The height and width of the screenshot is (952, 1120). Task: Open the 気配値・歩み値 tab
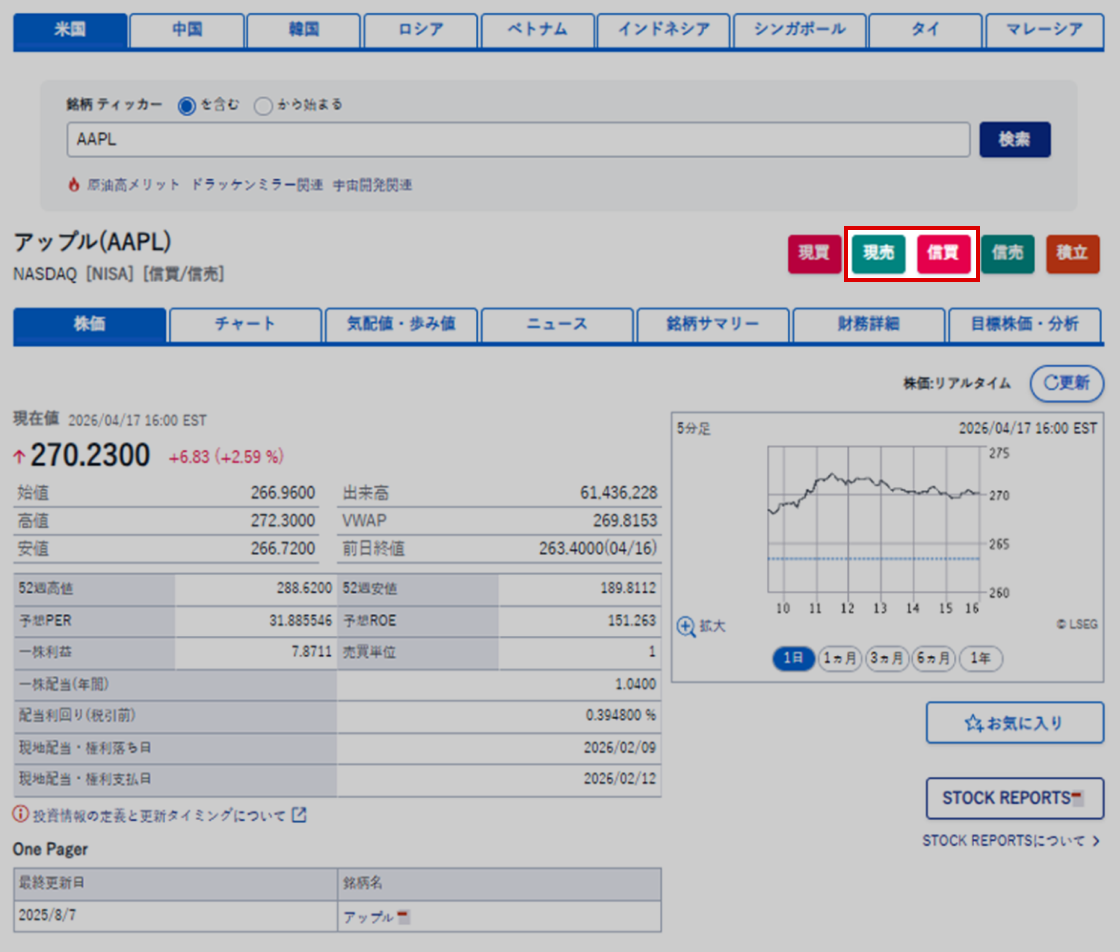click(x=401, y=325)
